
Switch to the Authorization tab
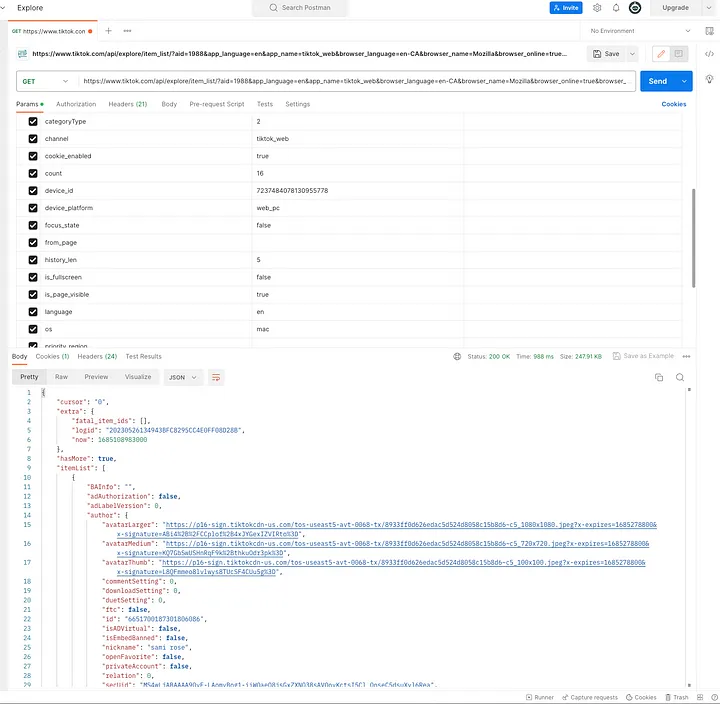coord(76,104)
